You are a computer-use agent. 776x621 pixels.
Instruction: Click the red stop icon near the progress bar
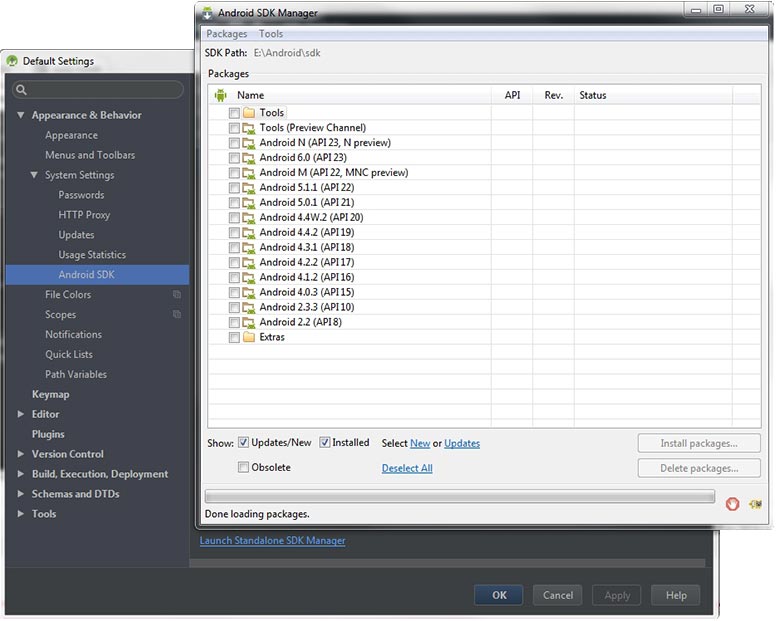tap(732, 504)
